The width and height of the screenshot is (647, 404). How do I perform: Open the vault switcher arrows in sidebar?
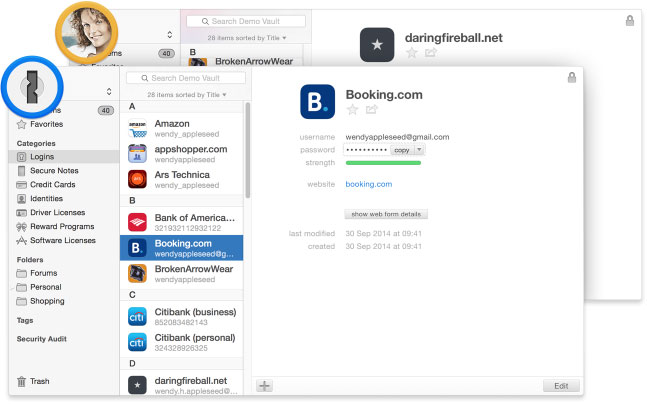109,91
